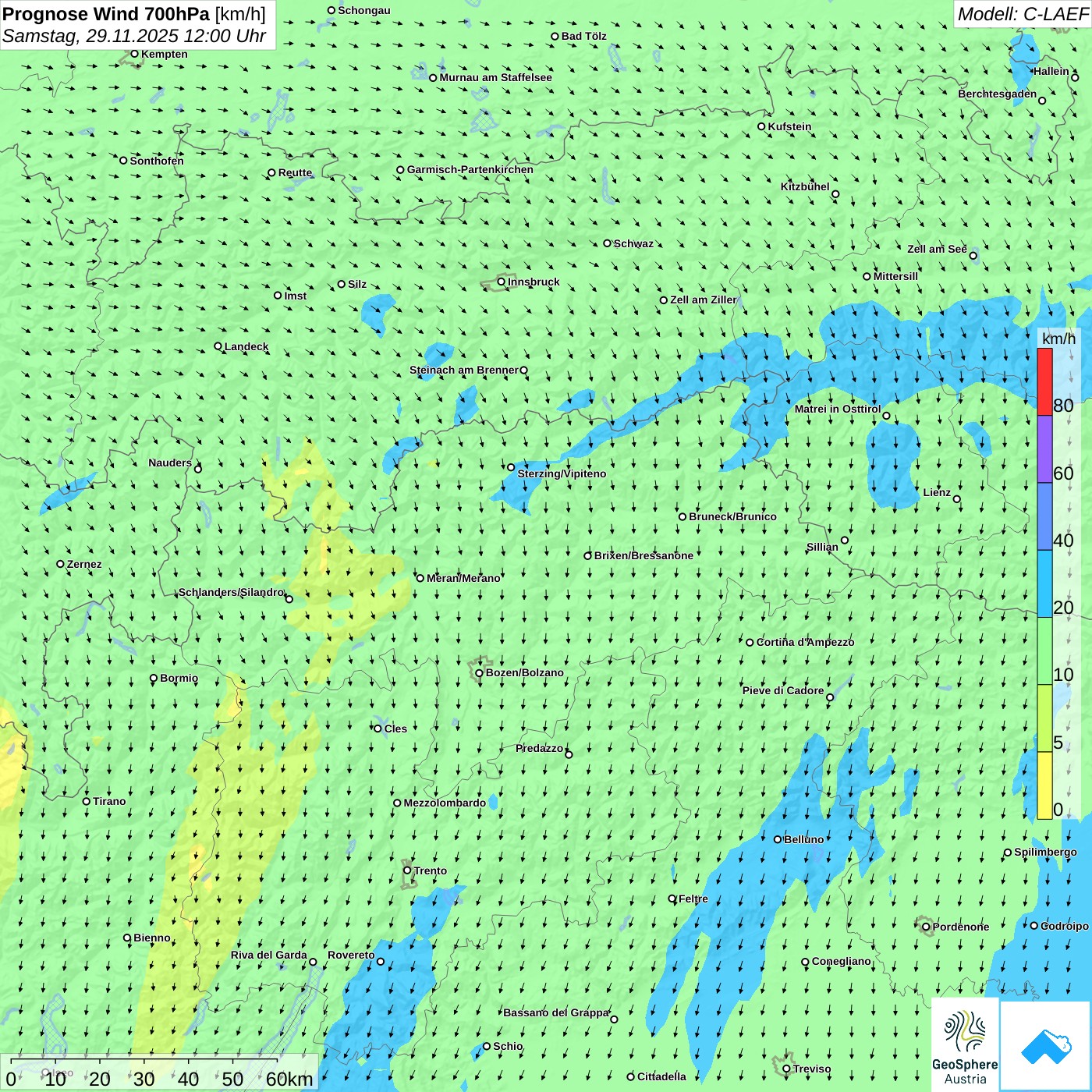The height and width of the screenshot is (1092, 1092).
Task: Click the Kempten city marker
Action: point(134,54)
